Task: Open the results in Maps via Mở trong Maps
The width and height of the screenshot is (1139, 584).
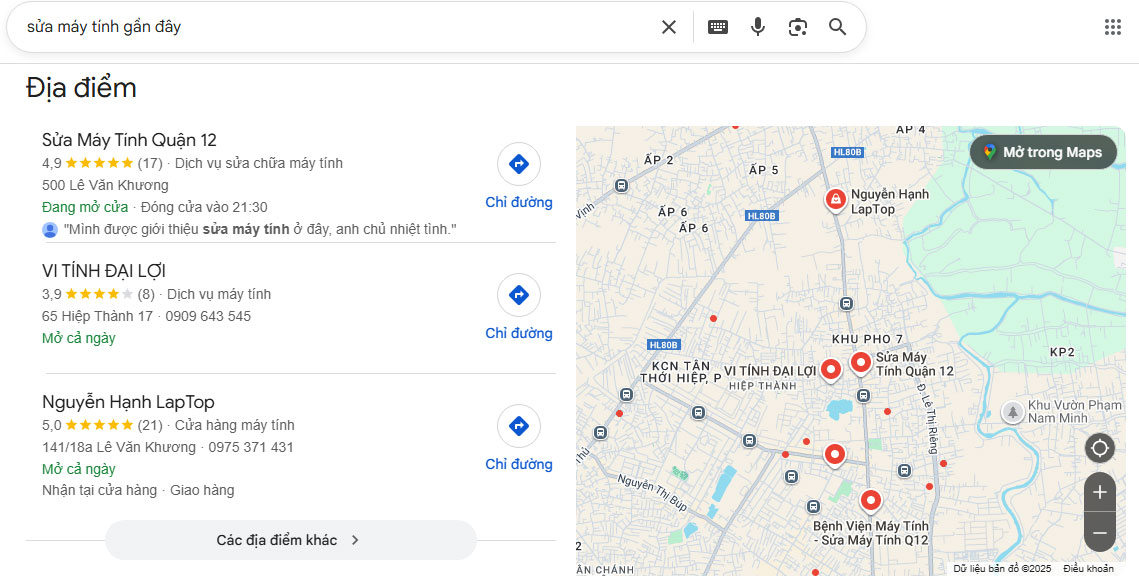Action: 1043,152
